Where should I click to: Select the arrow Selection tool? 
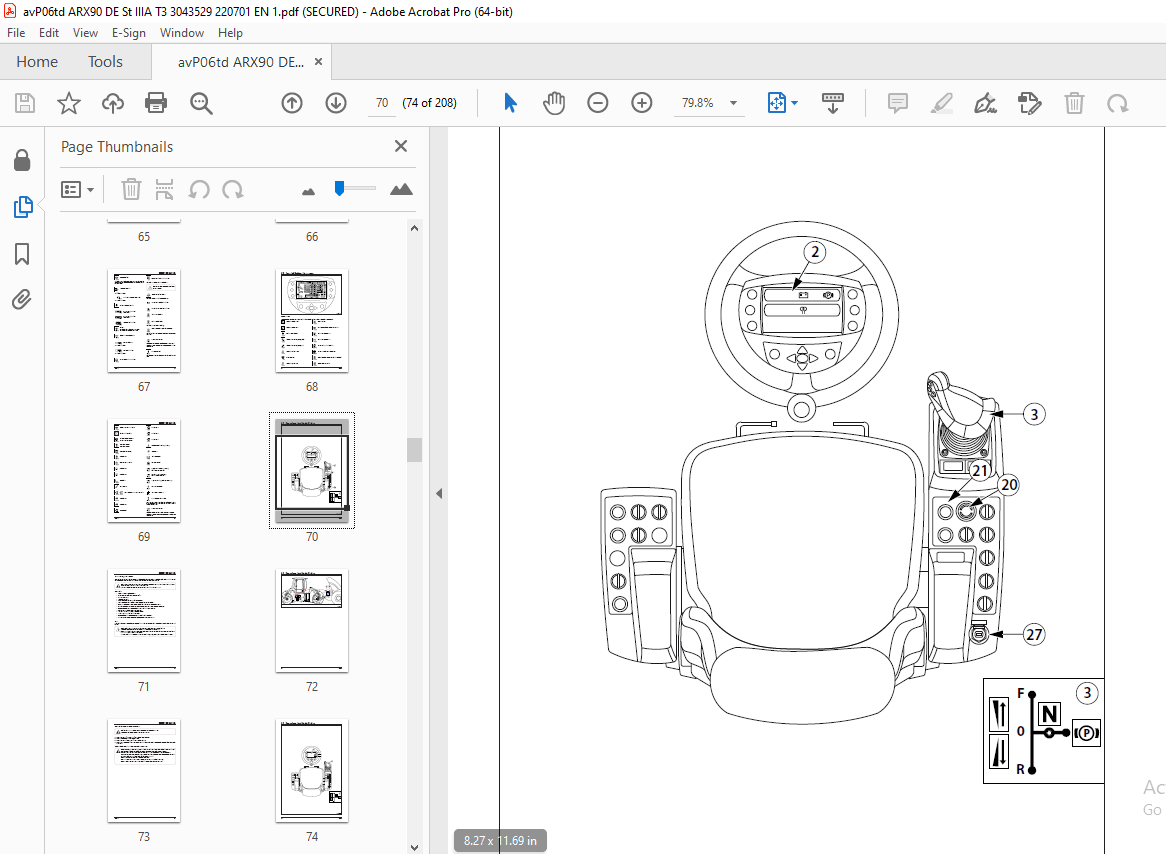[x=510, y=103]
